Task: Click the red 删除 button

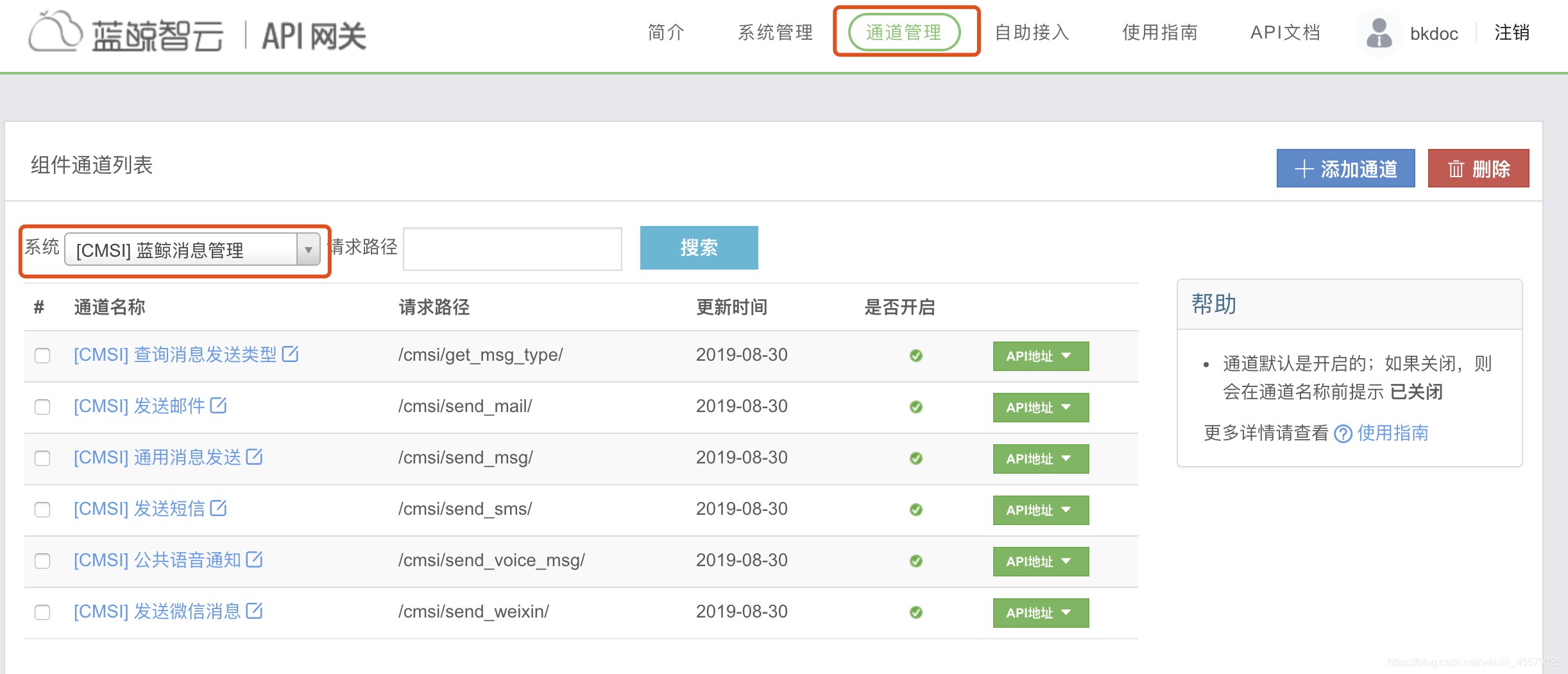Action: click(x=1478, y=168)
